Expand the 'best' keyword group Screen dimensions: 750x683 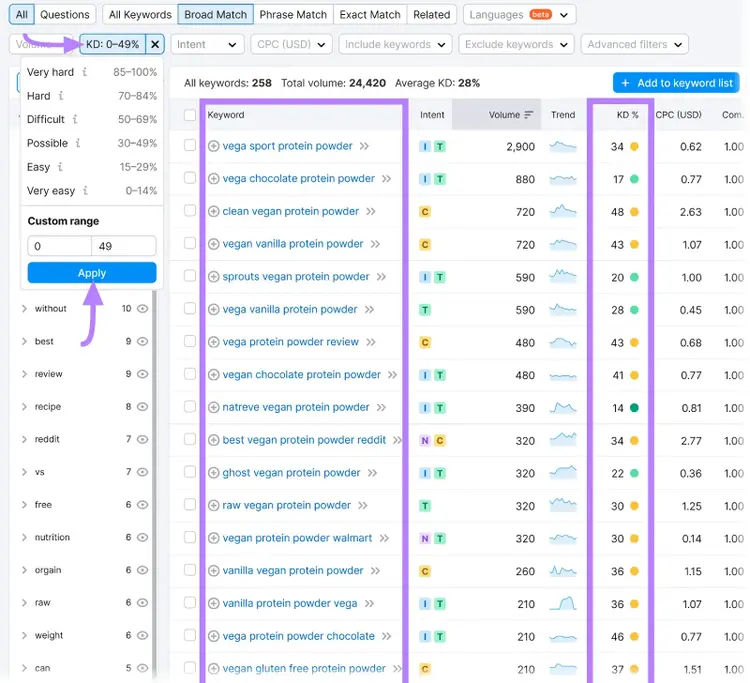pyautogui.click(x=24, y=342)
